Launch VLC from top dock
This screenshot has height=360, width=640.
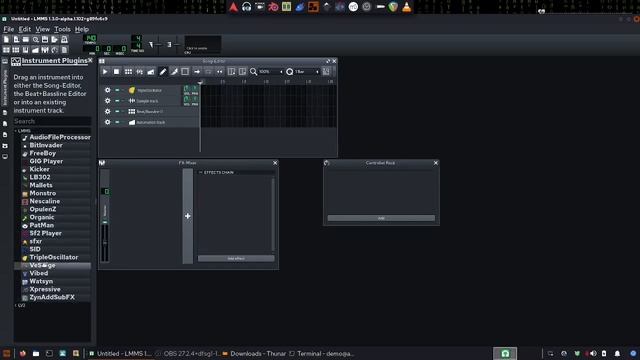coord(407,7)
